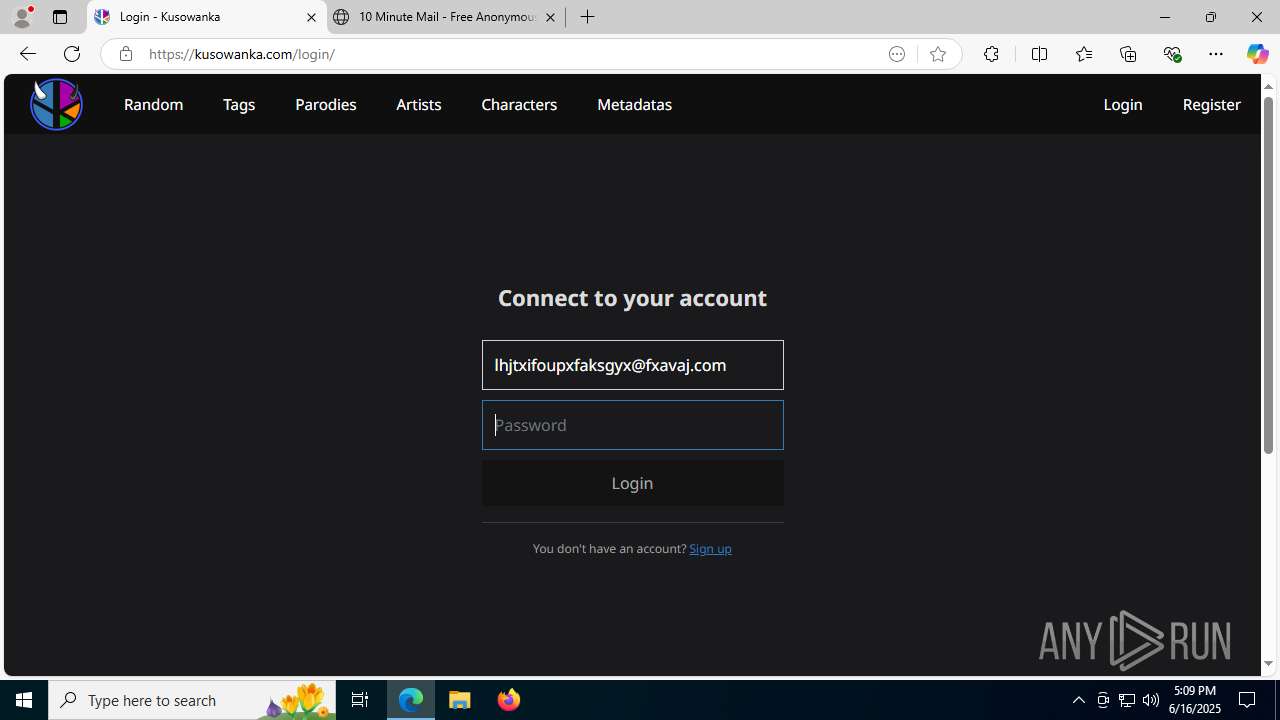Screen dimensions: 1280x720
Task: Click the Kusowanka logo icon
Action: (x=56, y=104)
